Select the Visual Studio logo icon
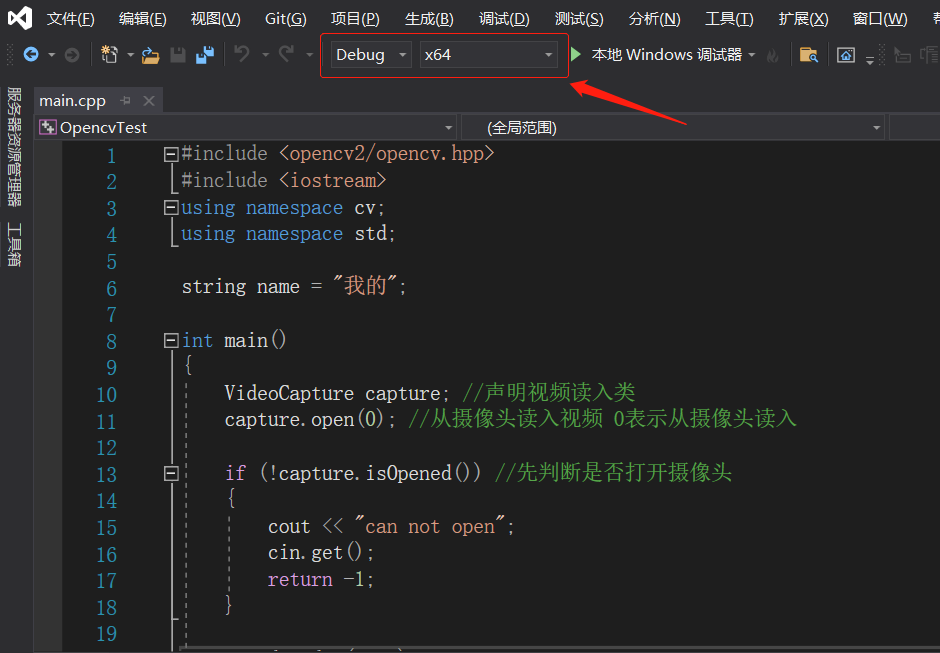This screenshot has width=940, height=653. pos(18,16)
